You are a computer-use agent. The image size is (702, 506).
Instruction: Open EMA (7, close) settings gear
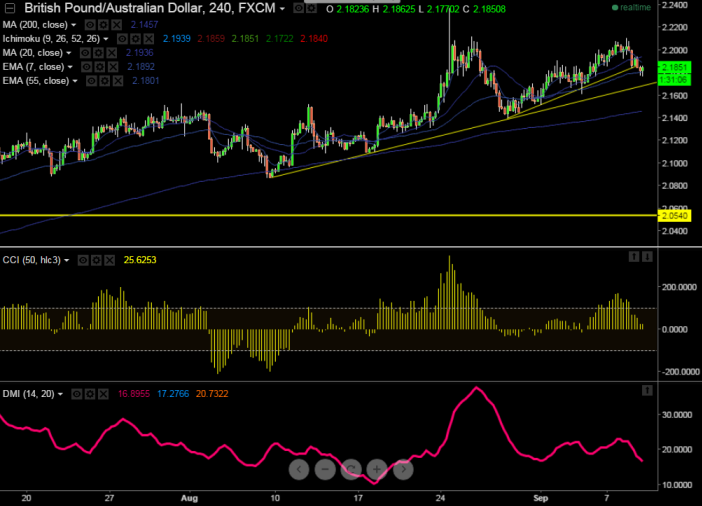tap(100, 67)
